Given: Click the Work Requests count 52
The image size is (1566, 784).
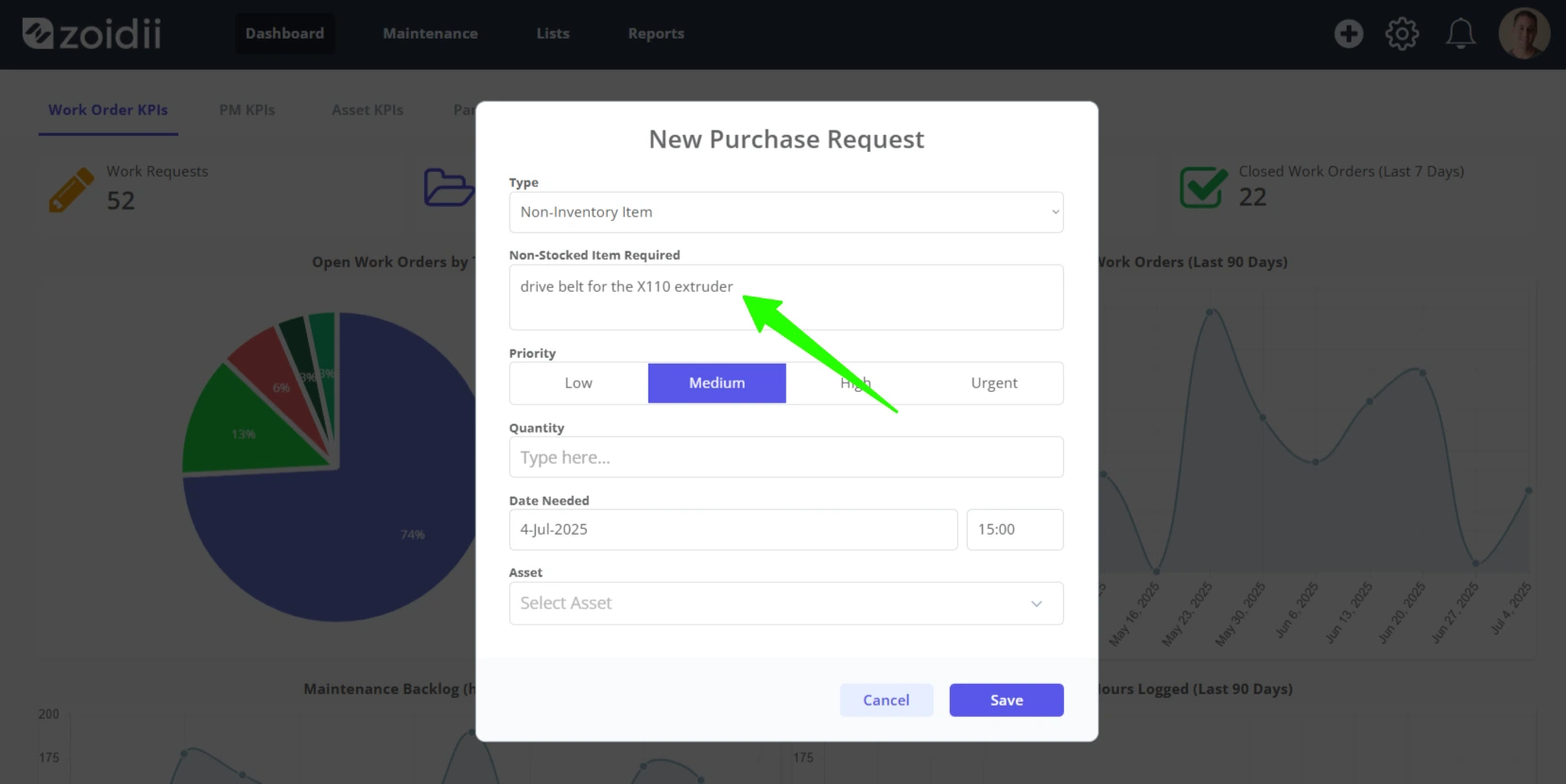Looking at the screenshot, I should [121, 201].
